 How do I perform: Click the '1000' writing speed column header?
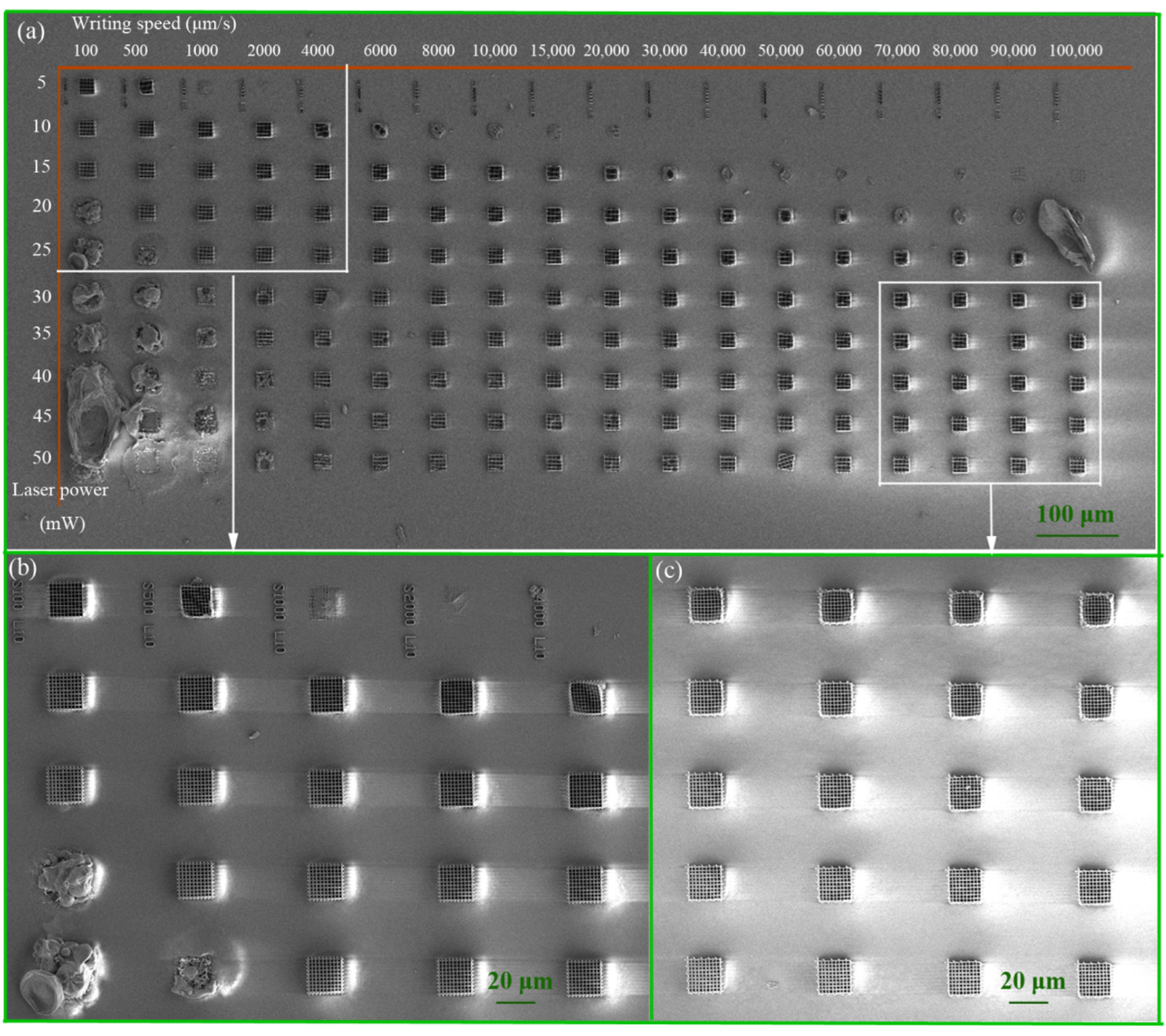[202, 51]
